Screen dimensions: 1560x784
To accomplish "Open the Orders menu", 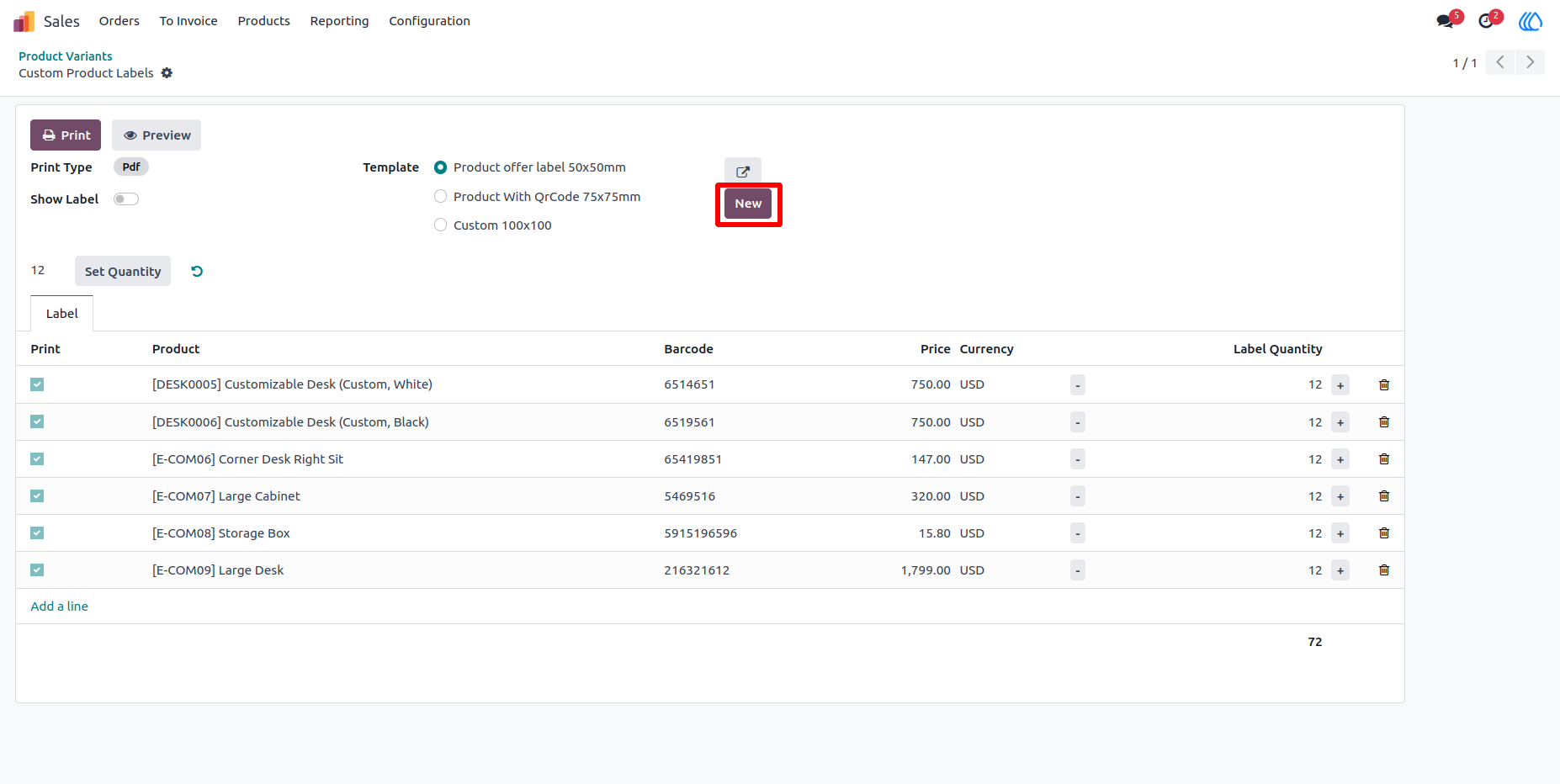I will click(119, 21).
